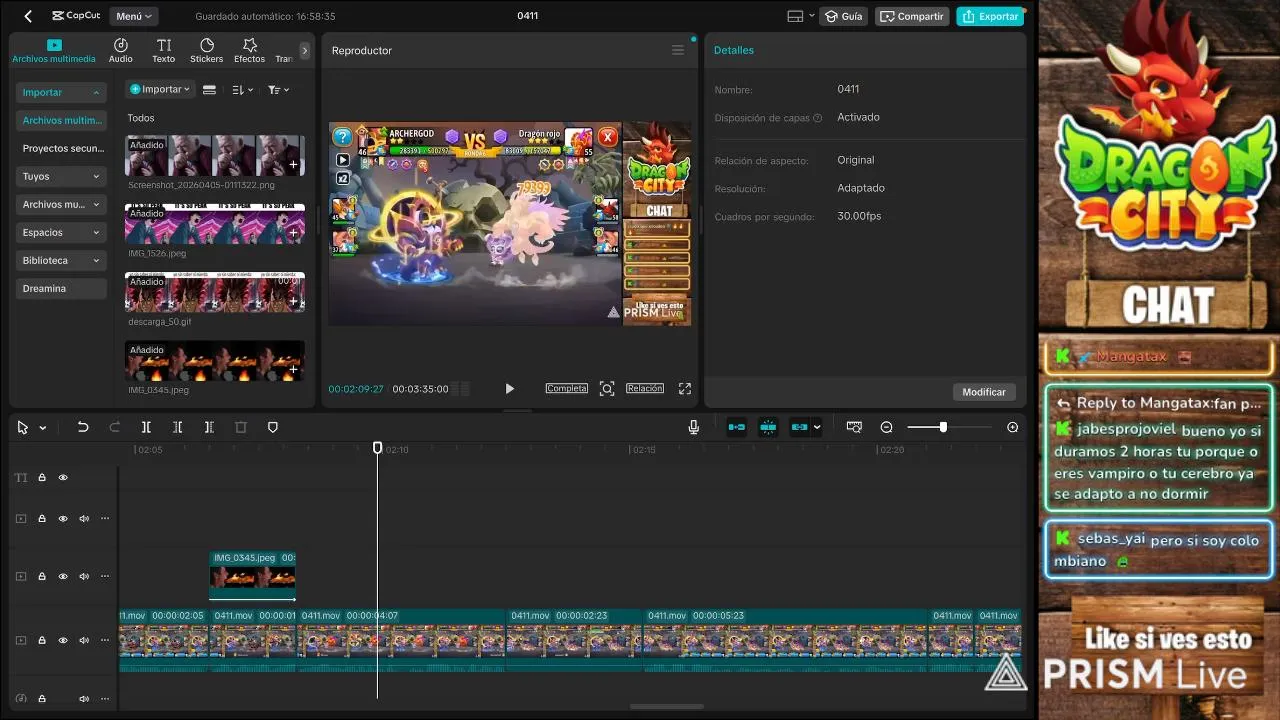Toggle the main track magnet

(x=737, y=427)
